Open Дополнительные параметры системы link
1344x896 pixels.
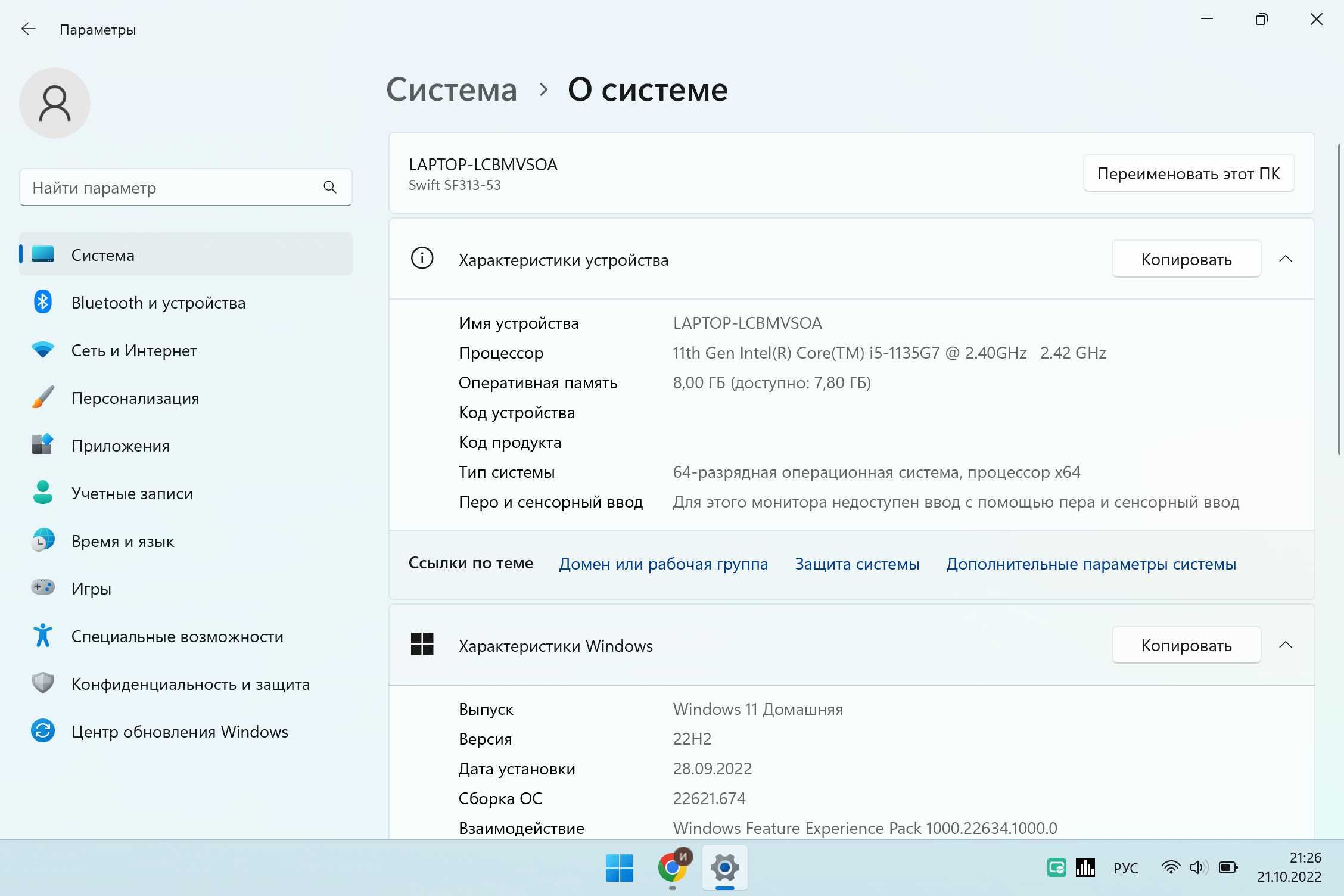coord(1091,564)
